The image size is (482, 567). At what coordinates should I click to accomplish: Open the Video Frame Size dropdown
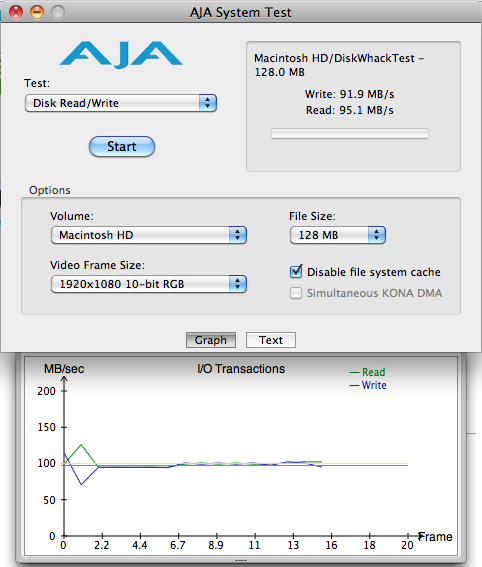click(149, 284)
